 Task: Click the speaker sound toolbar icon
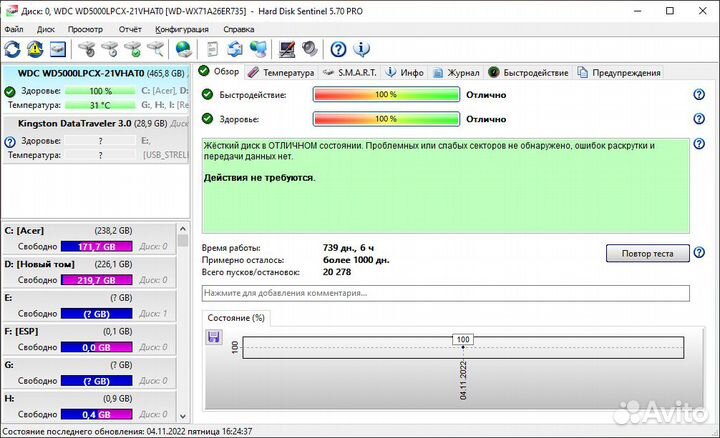click(x=310, y=49)
